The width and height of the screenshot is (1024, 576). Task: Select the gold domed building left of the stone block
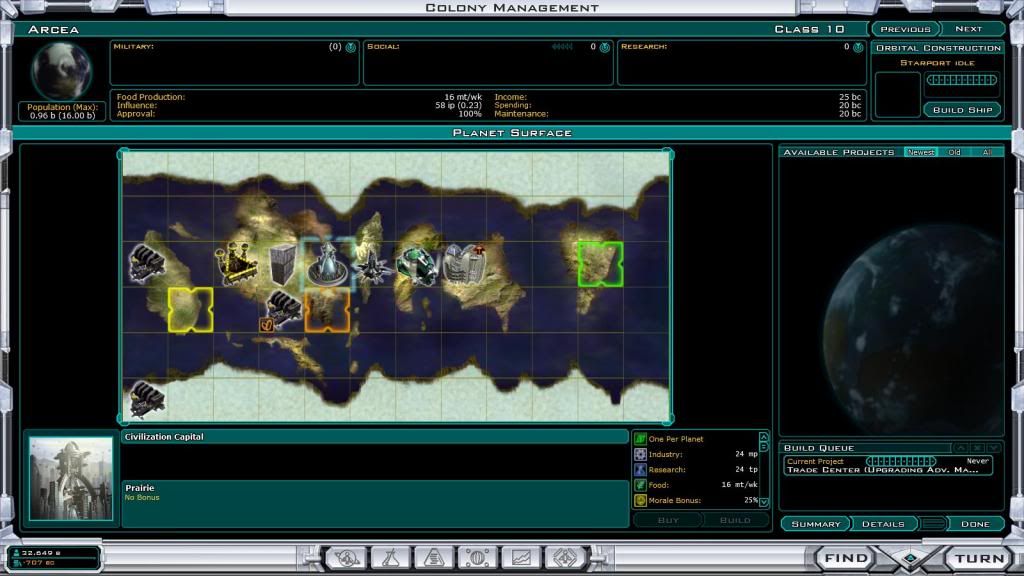(236, 264)
